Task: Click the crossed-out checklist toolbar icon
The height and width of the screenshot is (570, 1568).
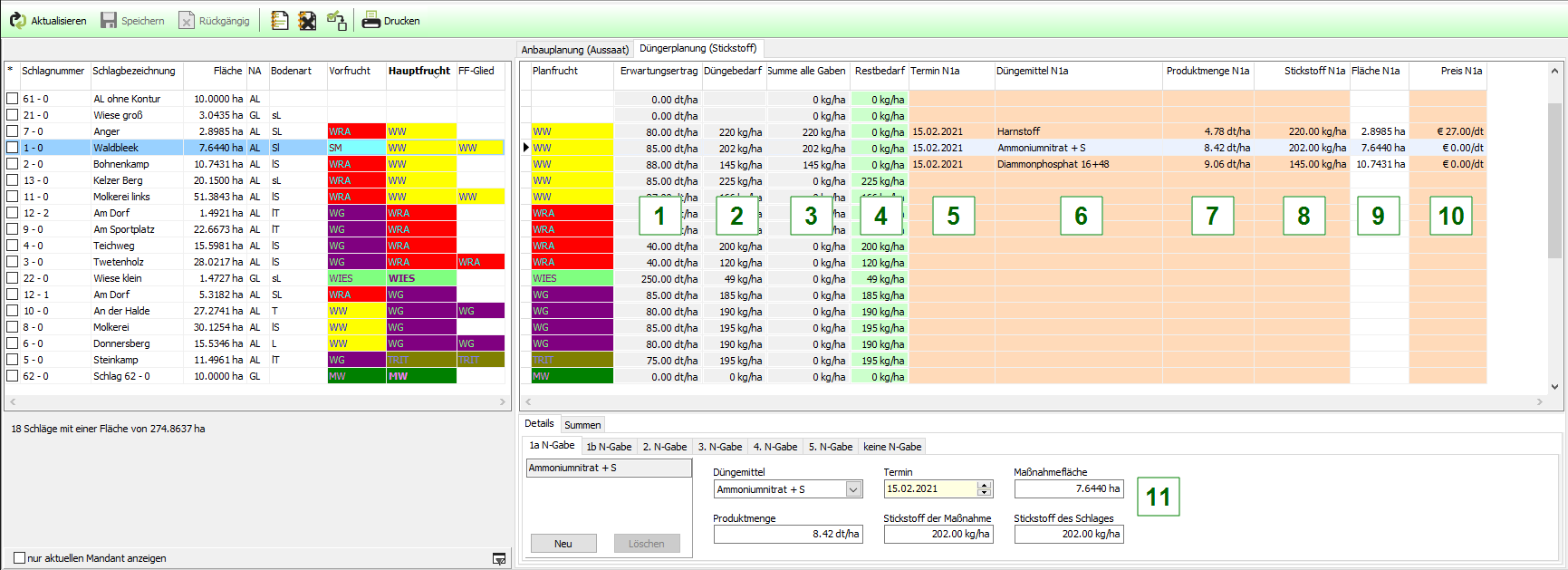Action: pyautogui.click(x=308, y=21)
